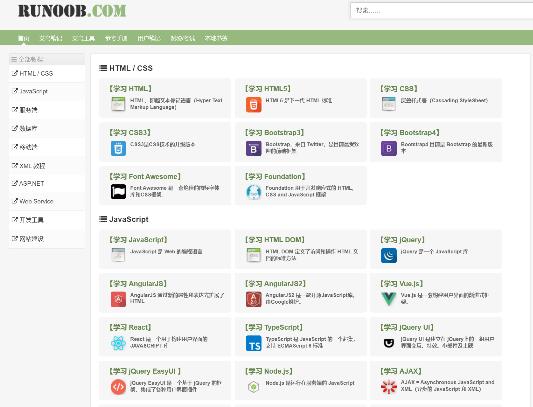Viewport: 533px width, 407px height.
Task: Click the Bootstrap3 purple B icon
Action: click(254, 148)
